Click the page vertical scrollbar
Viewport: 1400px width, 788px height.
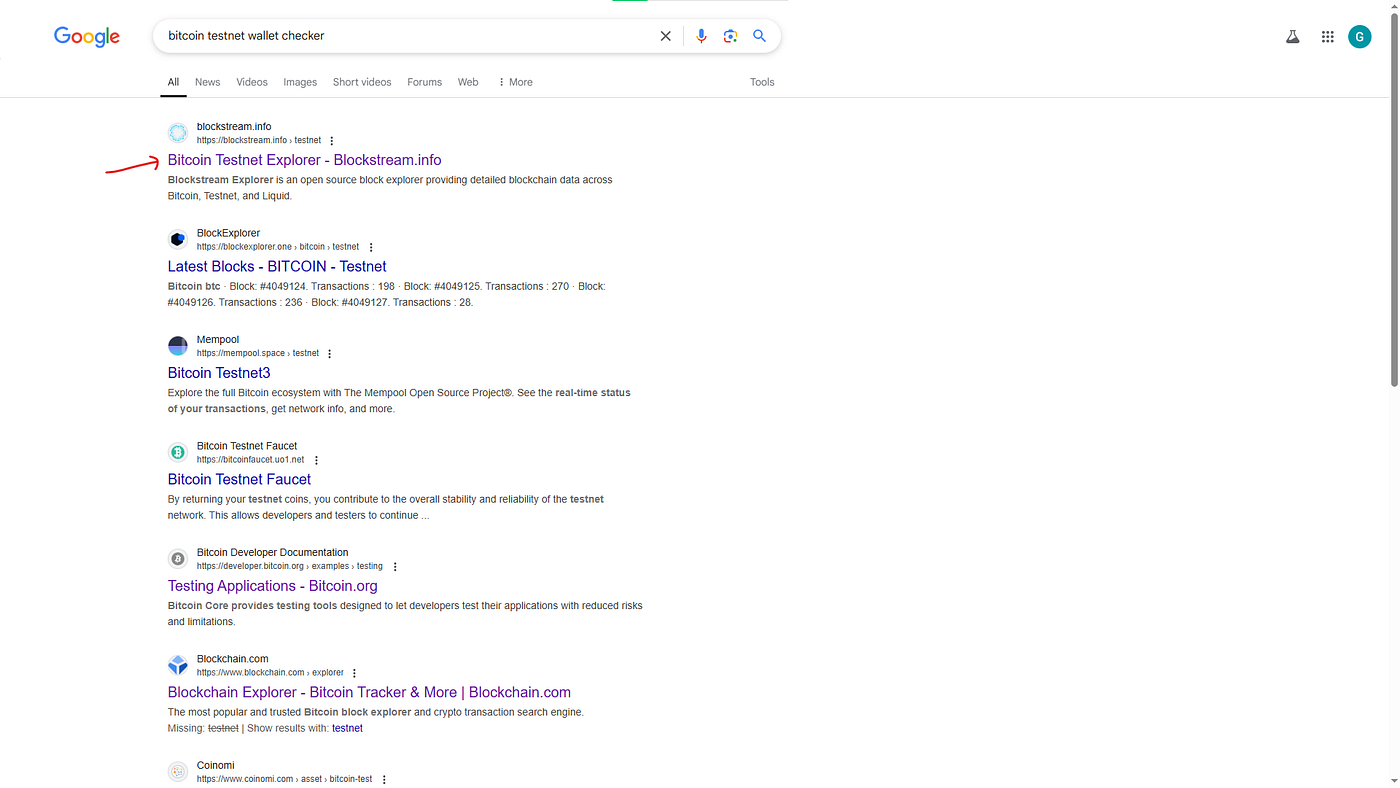click(1393, 200)
